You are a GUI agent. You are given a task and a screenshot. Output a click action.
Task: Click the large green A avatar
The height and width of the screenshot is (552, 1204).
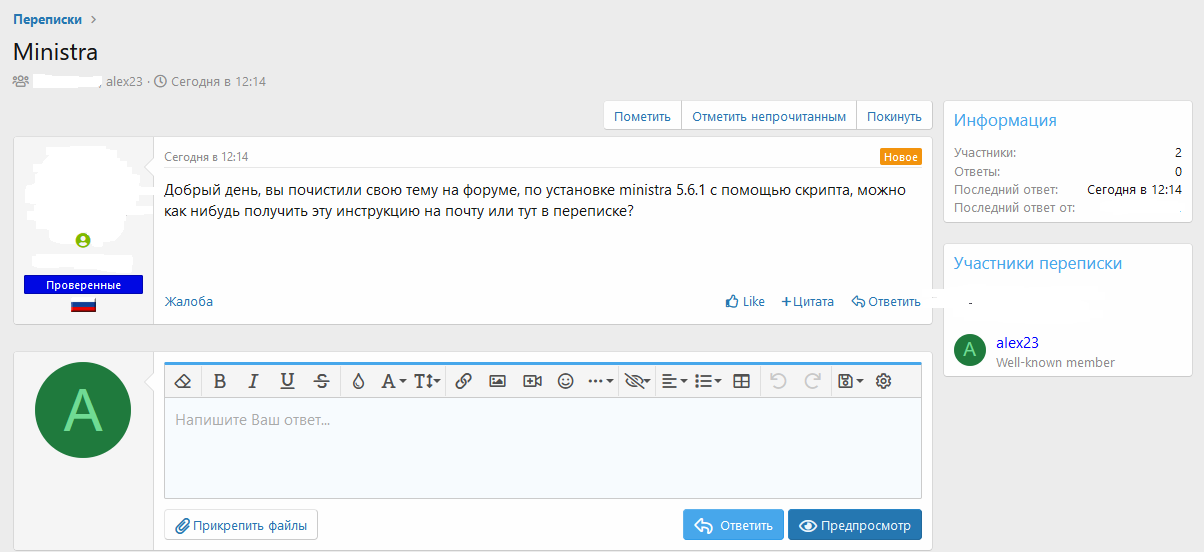(x=83, y=410)
